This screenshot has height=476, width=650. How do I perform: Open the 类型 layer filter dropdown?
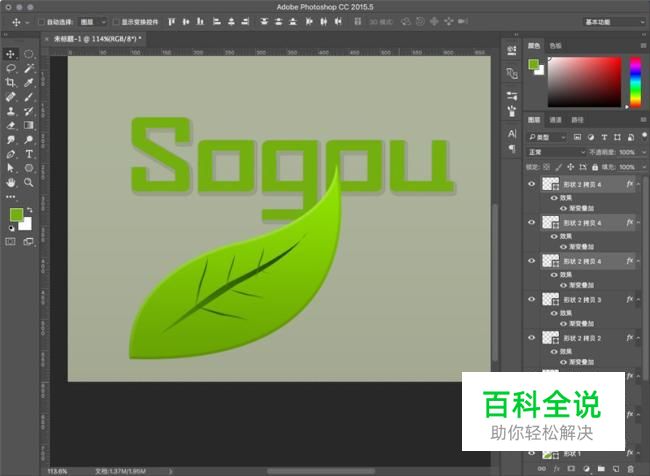[x=547, y=137]
